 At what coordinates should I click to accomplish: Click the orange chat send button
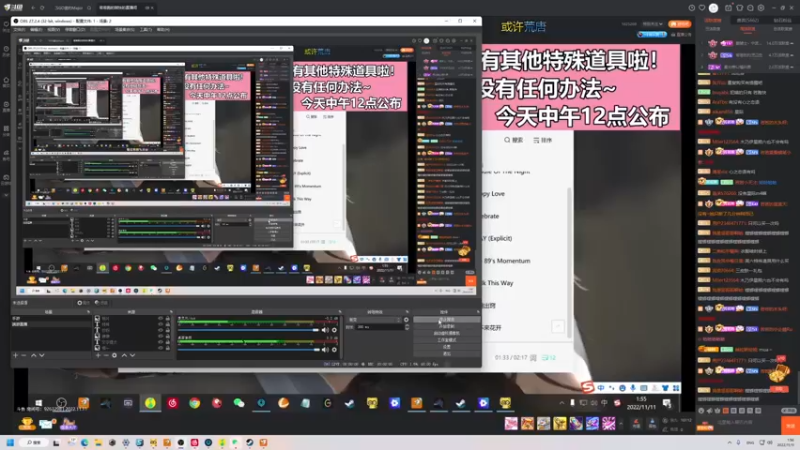790,425
